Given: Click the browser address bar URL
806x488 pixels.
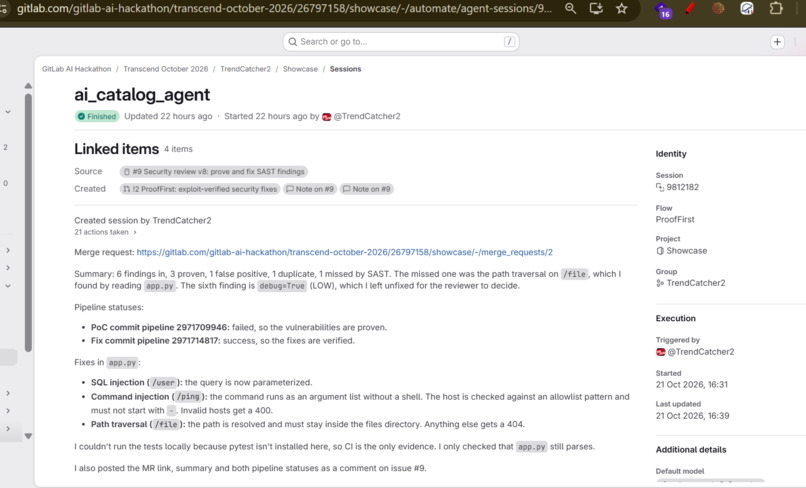Looking at the screenshot, I should [x=284, y=9].
